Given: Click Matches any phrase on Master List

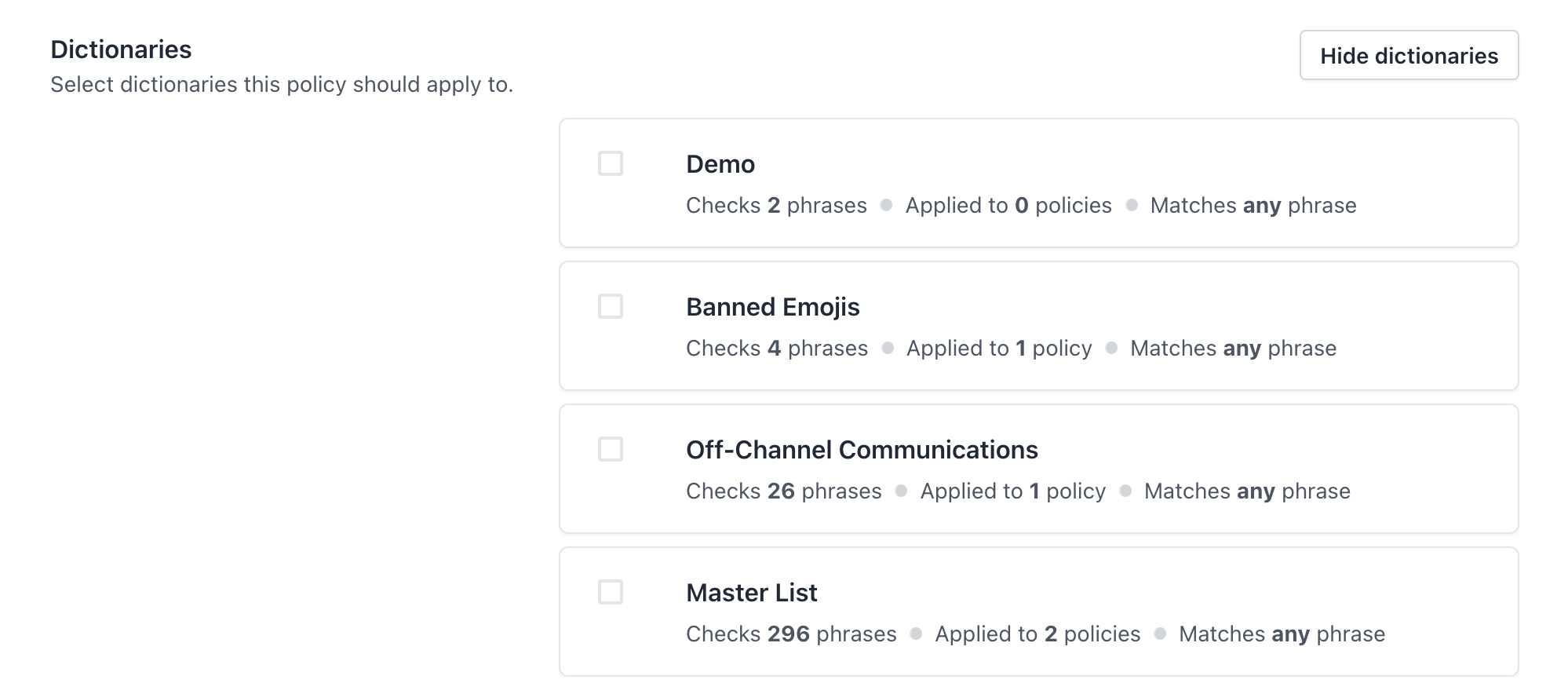Looking at the screenshot, I should (x=1282, y=634).
